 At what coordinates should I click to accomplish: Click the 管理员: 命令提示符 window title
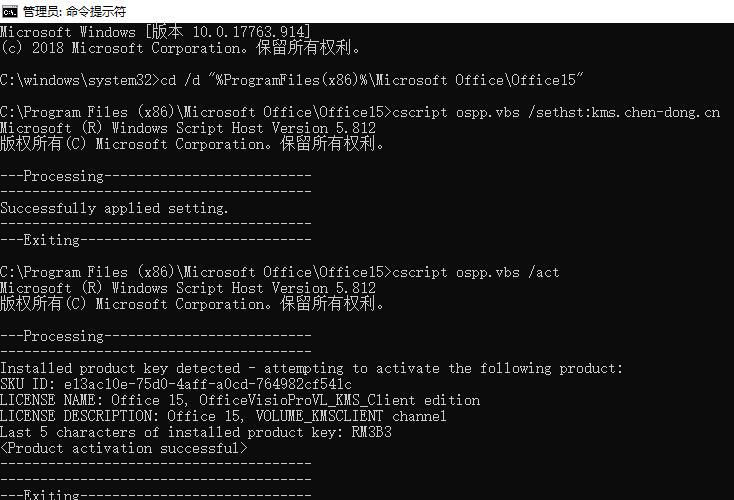(74, 11)
